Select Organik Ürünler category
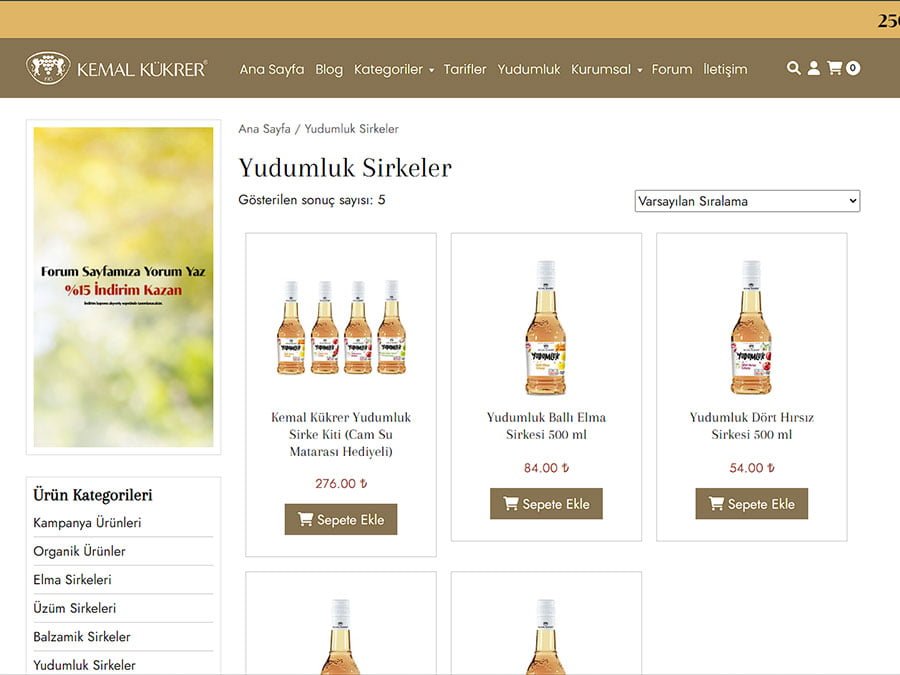Screen dimensions: 900x675 coord(79,551)
